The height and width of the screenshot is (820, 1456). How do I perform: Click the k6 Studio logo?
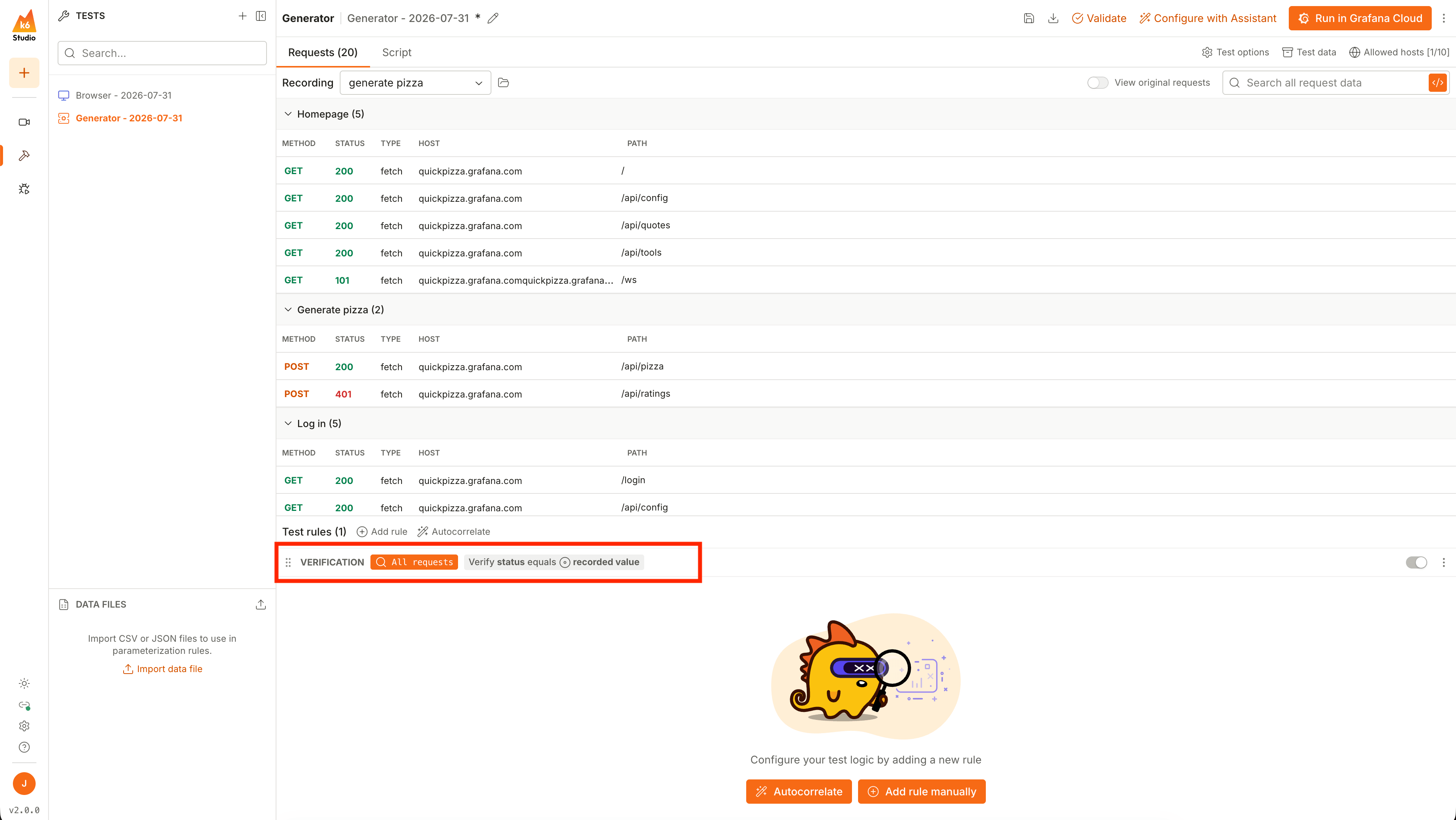coord(24,25)
